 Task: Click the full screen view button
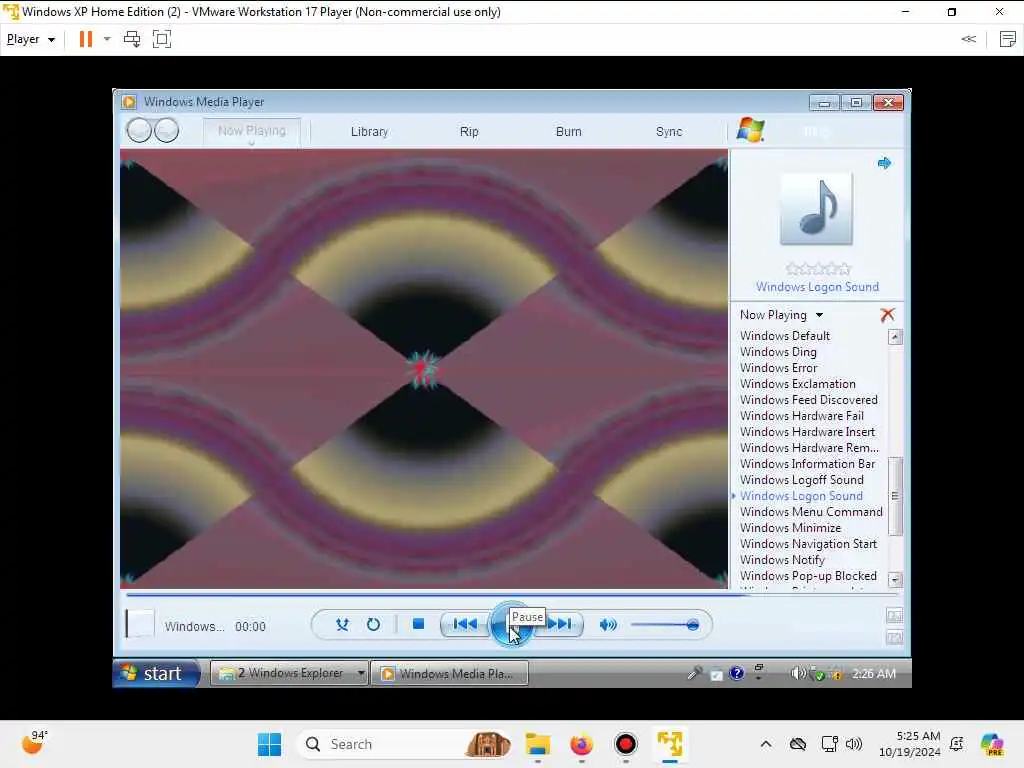pyautogui.click(x=894, y=615)
